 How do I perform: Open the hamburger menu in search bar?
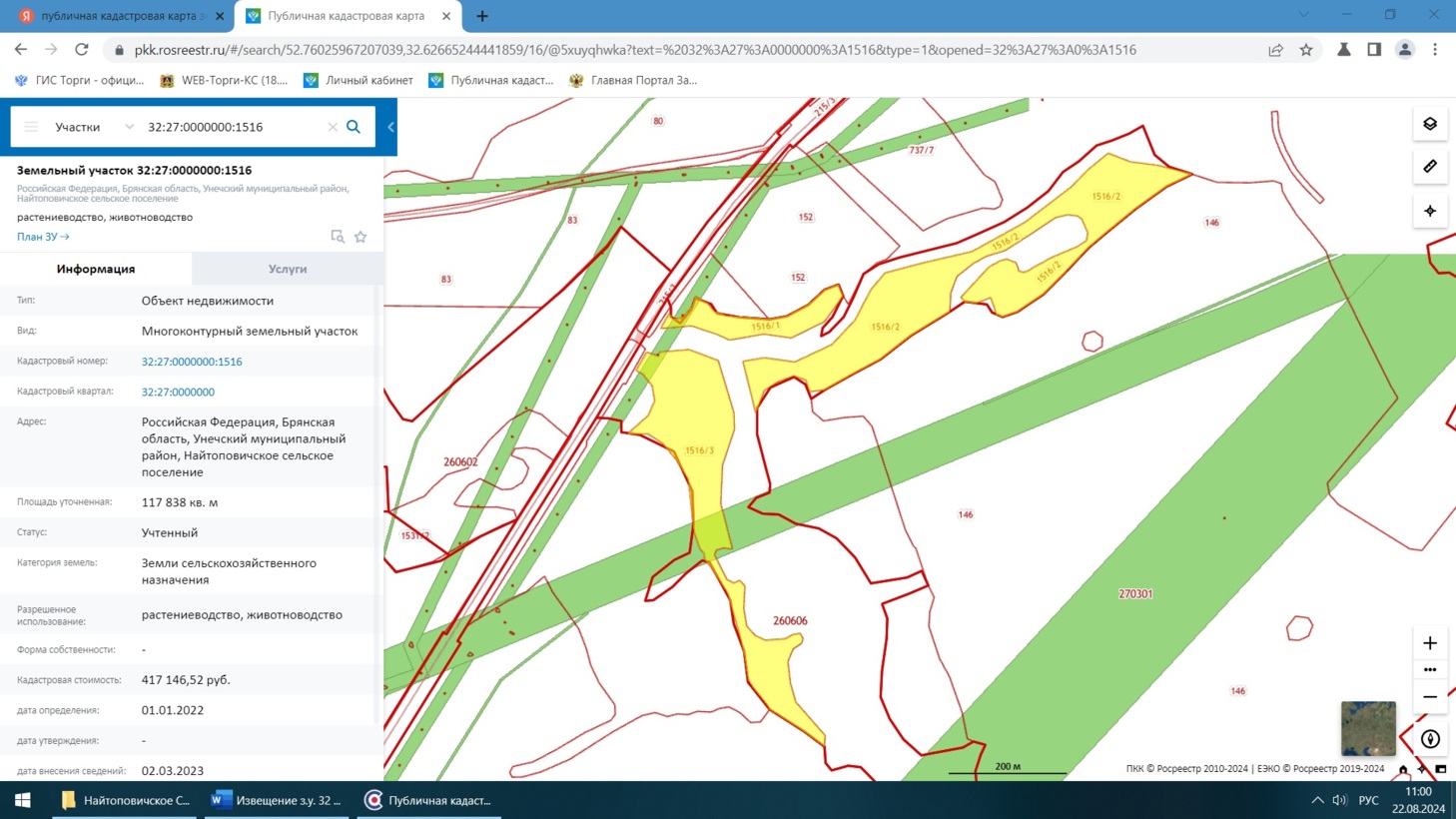tap(31, 127)
